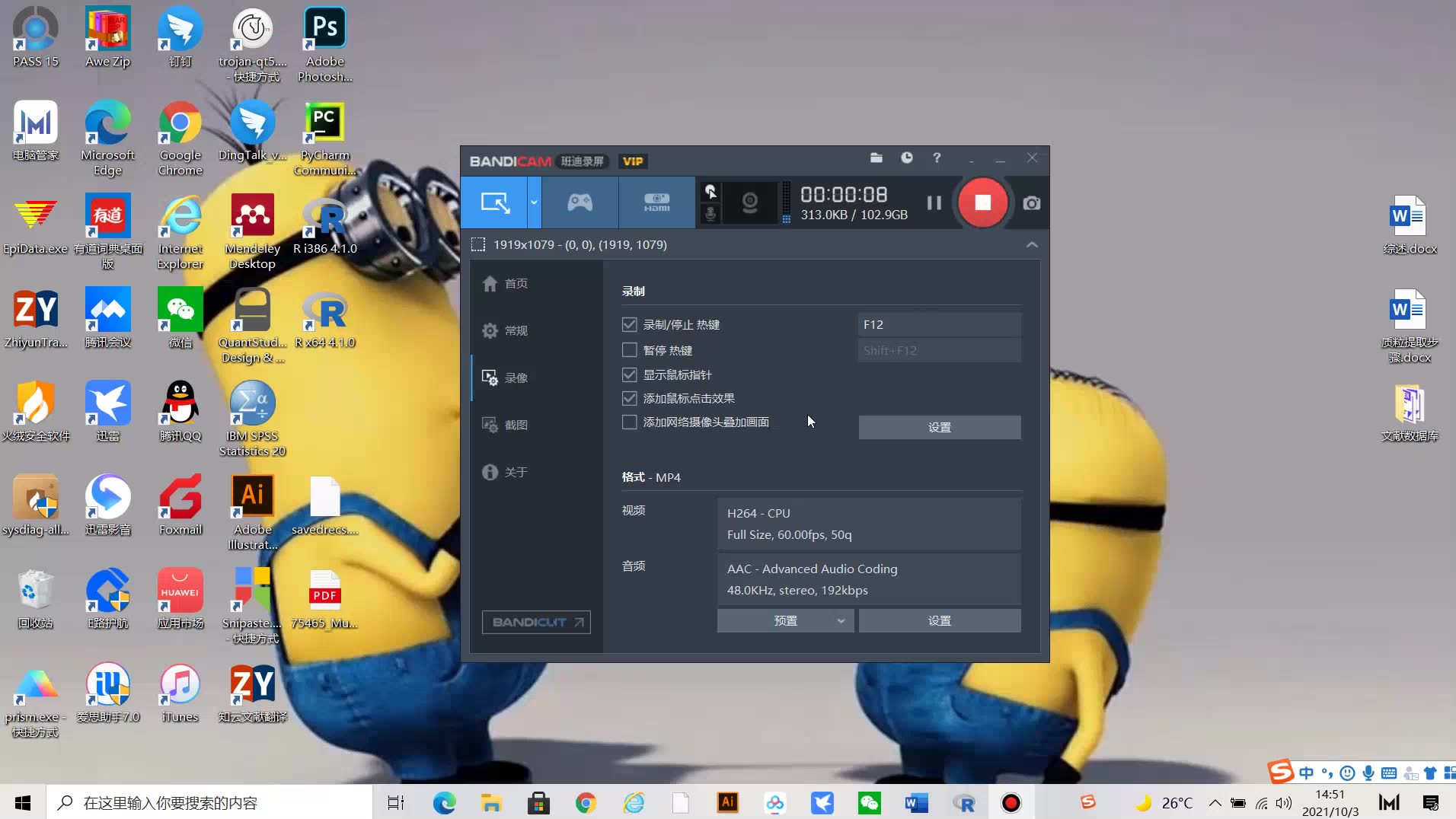Open the Bandicam output folder icon
The height and width of the screenshot is (819, 1456).
[876, 158]
